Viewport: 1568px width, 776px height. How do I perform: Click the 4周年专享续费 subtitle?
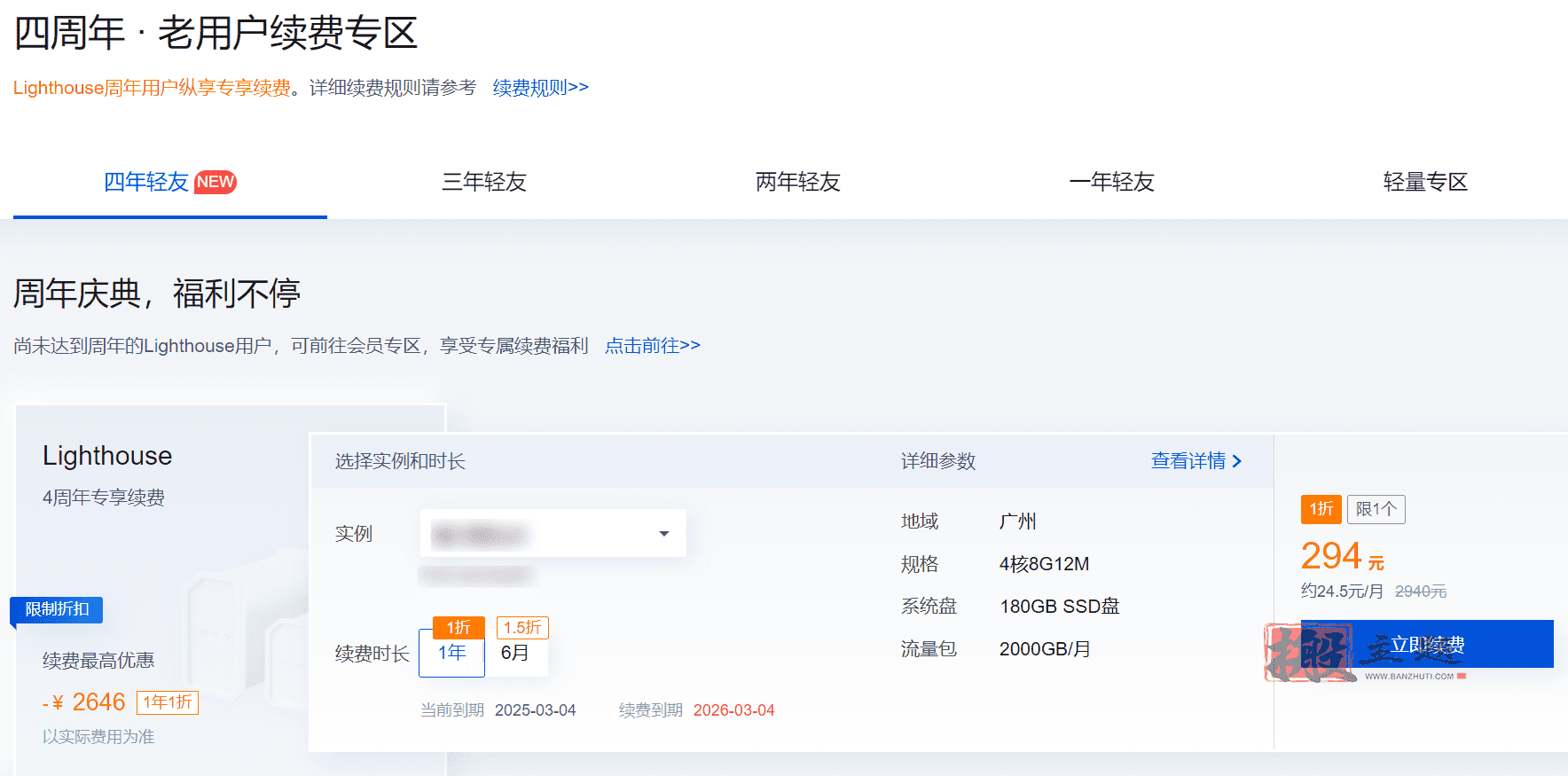point(104,498)
